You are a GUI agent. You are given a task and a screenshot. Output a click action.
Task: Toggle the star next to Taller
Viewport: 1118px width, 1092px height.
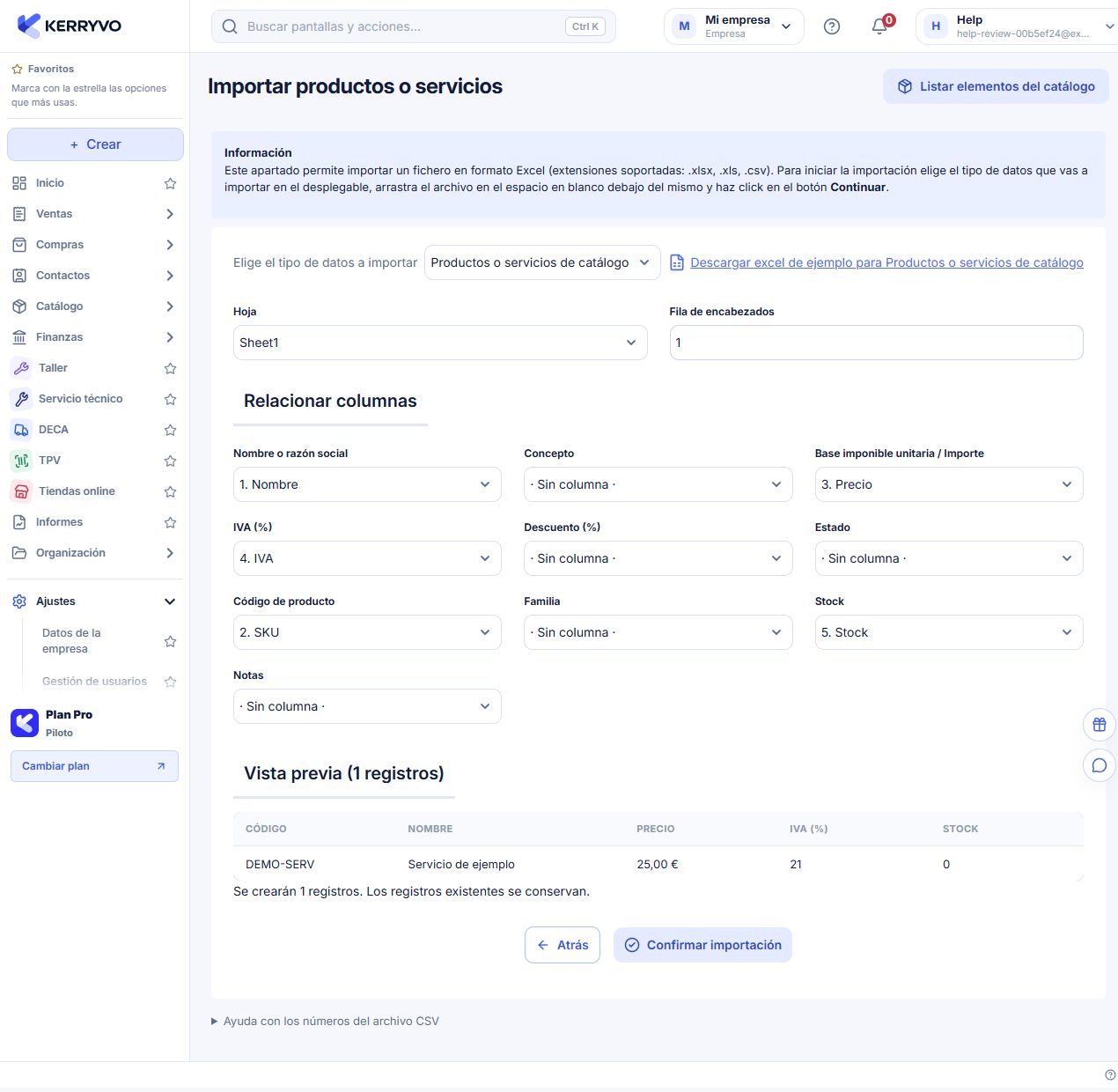171,368
